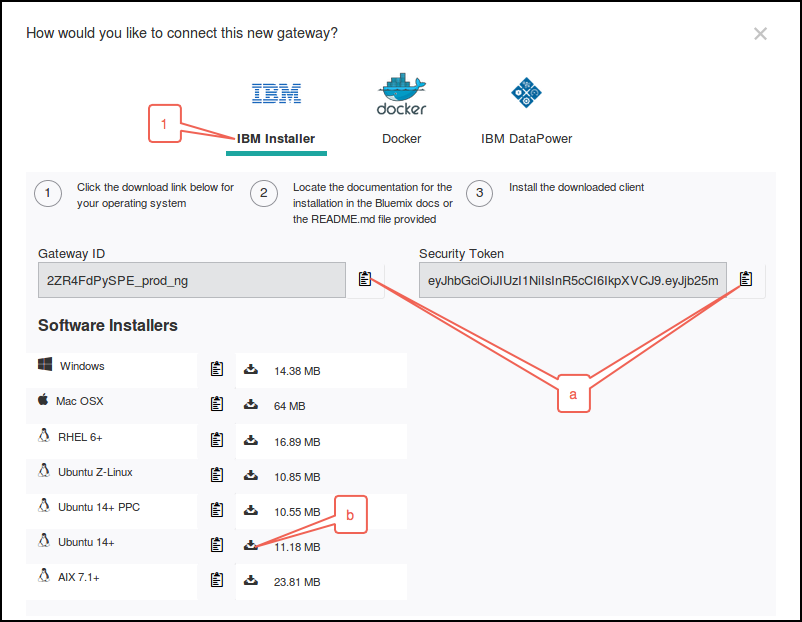The image size is (802, 622).
Task: Click the Ubuntu 14+ row label
Action: pos(86,542)
